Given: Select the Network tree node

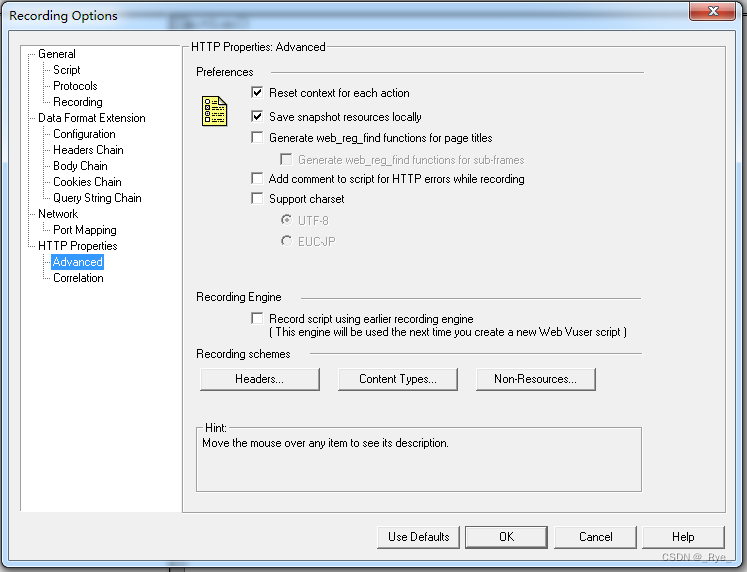Looking at the screenshot, I should click(58, 214).
